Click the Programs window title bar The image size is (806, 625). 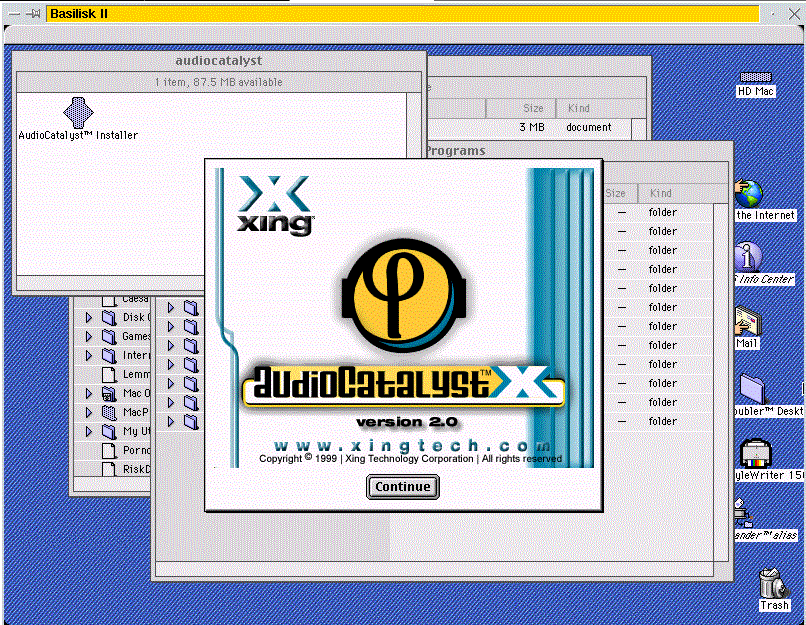578,151
